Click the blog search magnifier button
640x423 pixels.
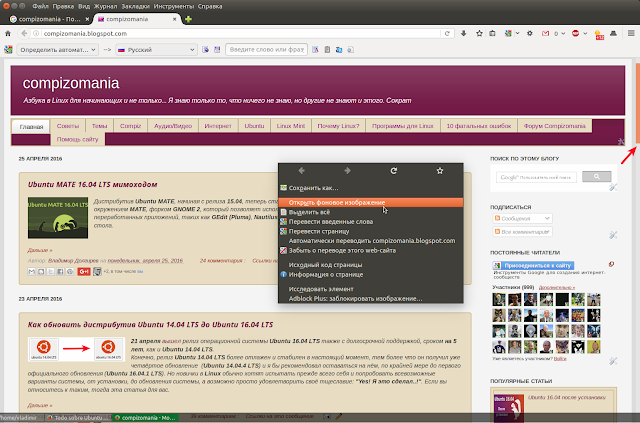point(596,177)
